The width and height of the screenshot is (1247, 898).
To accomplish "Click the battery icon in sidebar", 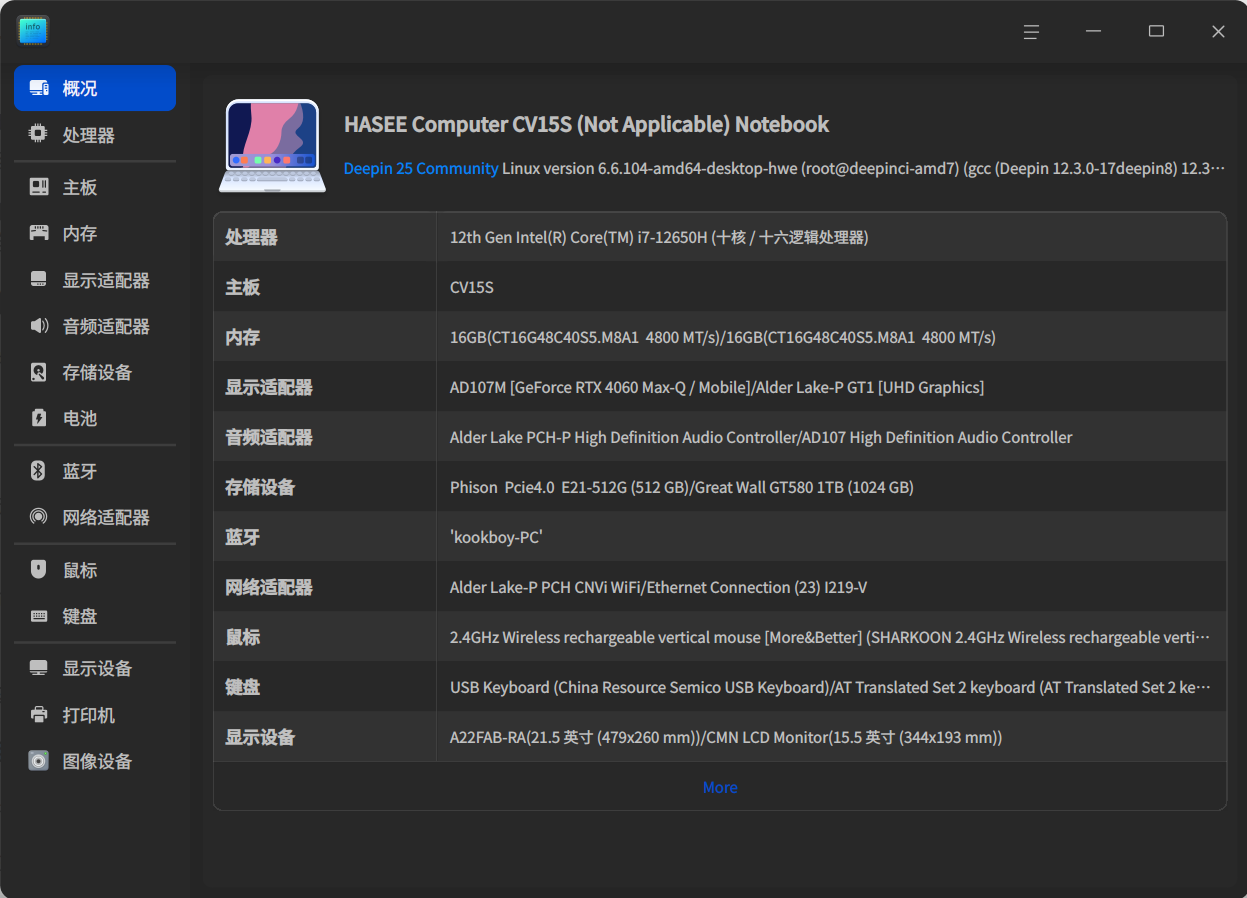I will 39,418.
